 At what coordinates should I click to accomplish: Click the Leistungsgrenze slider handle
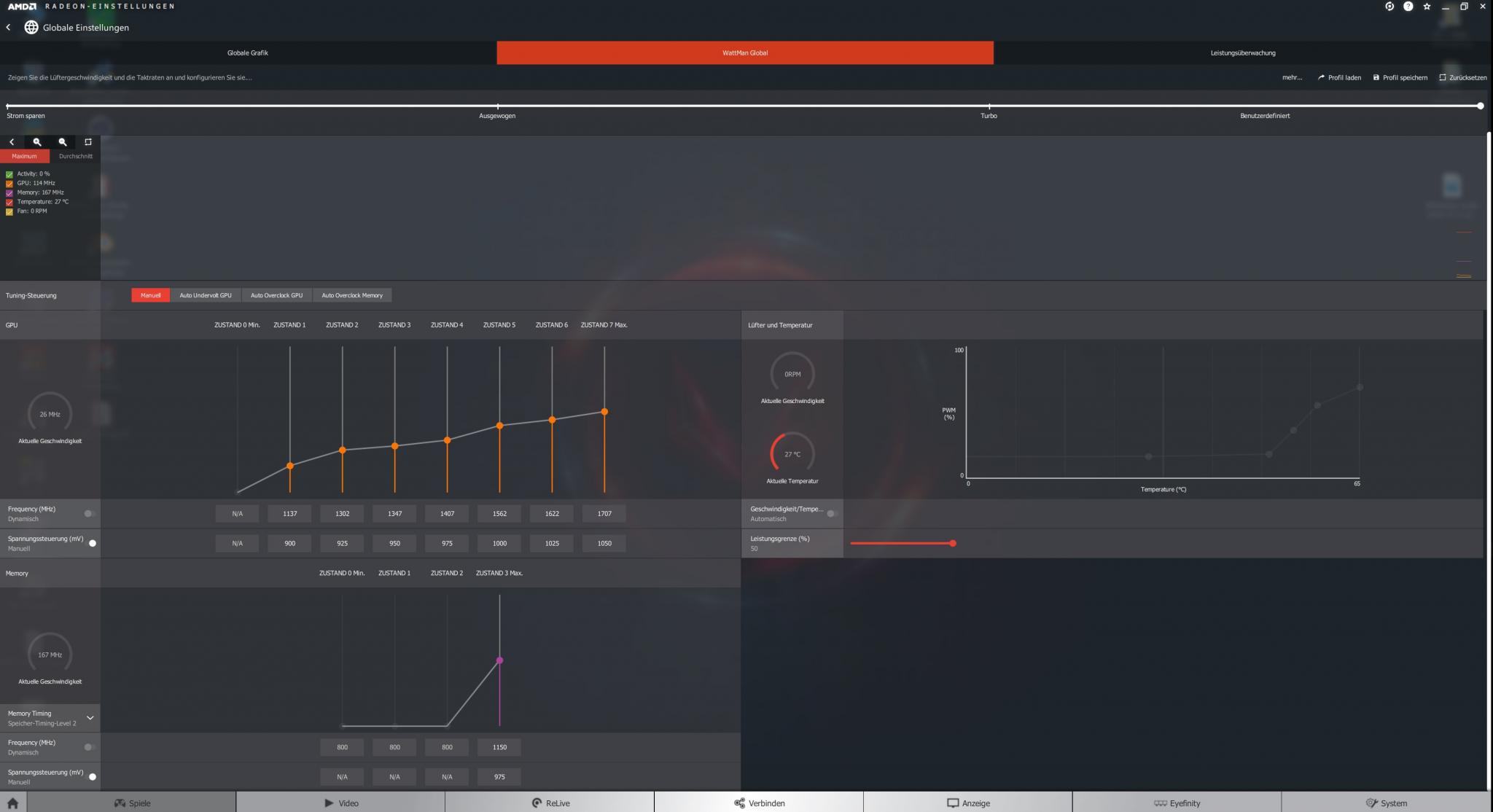[x=953, y=543]
